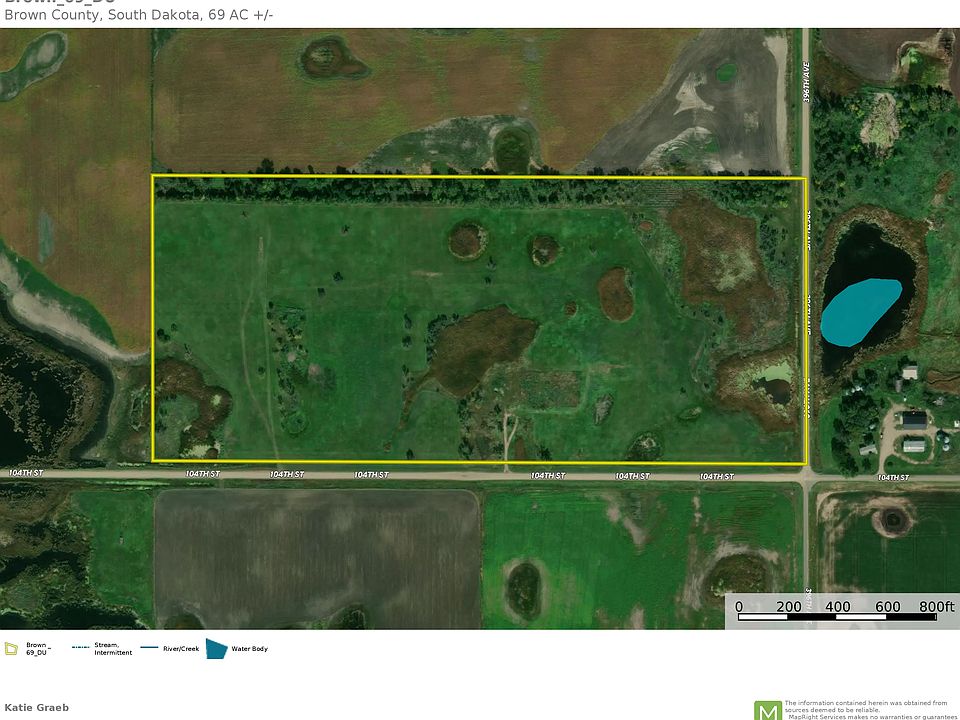The image size is (960, 720).
Task: Click the MapRight disclaimer text
Action: pos(866,709)
